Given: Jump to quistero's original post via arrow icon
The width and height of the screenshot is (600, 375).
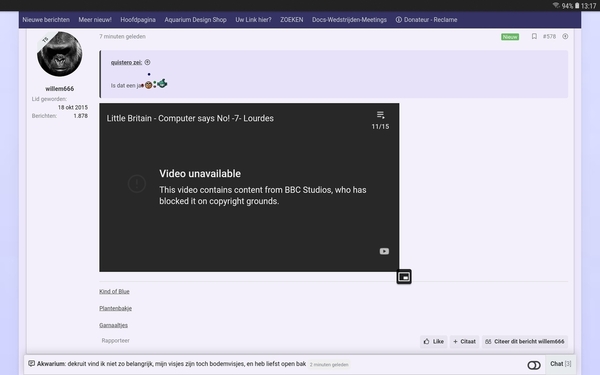Looking at the screenshot, I should [x=147, y=62].
